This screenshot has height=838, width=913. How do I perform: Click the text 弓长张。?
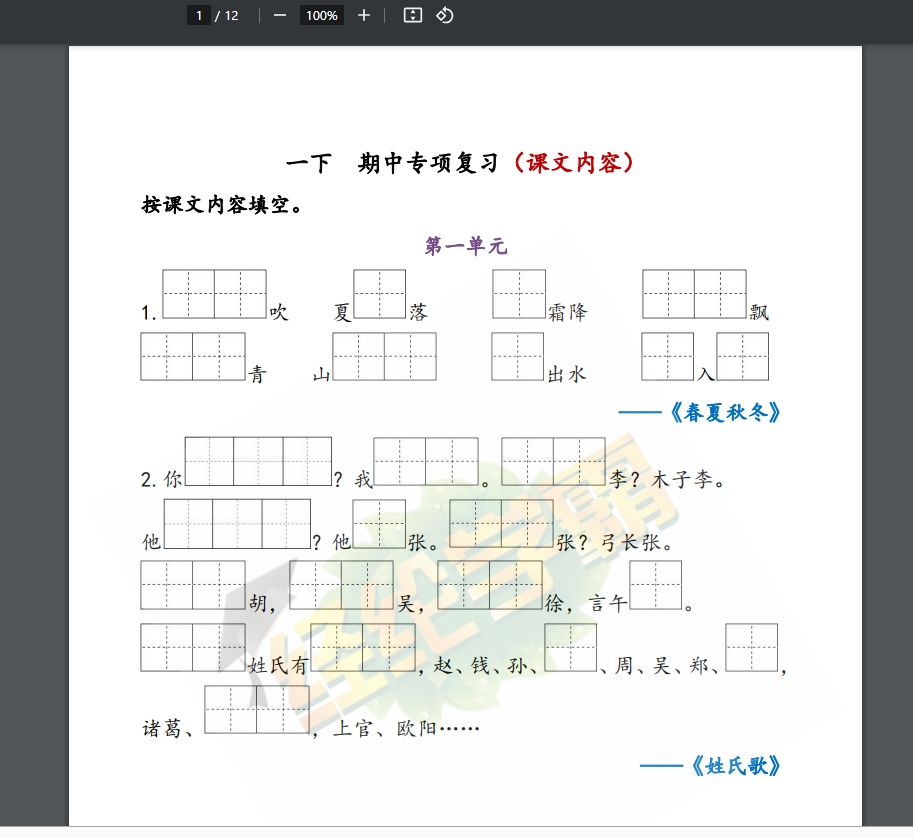coord(637,543)
